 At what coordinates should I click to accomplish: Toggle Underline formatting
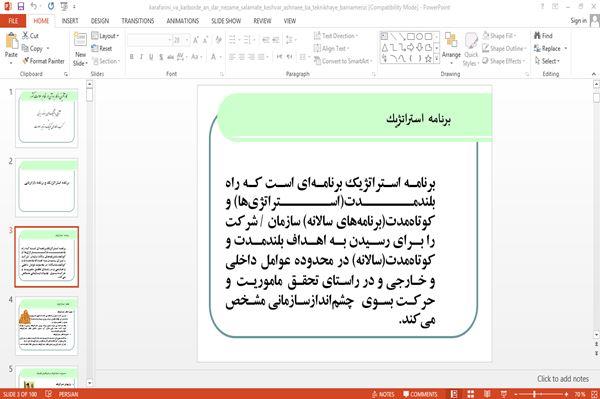tap(151, 57)
